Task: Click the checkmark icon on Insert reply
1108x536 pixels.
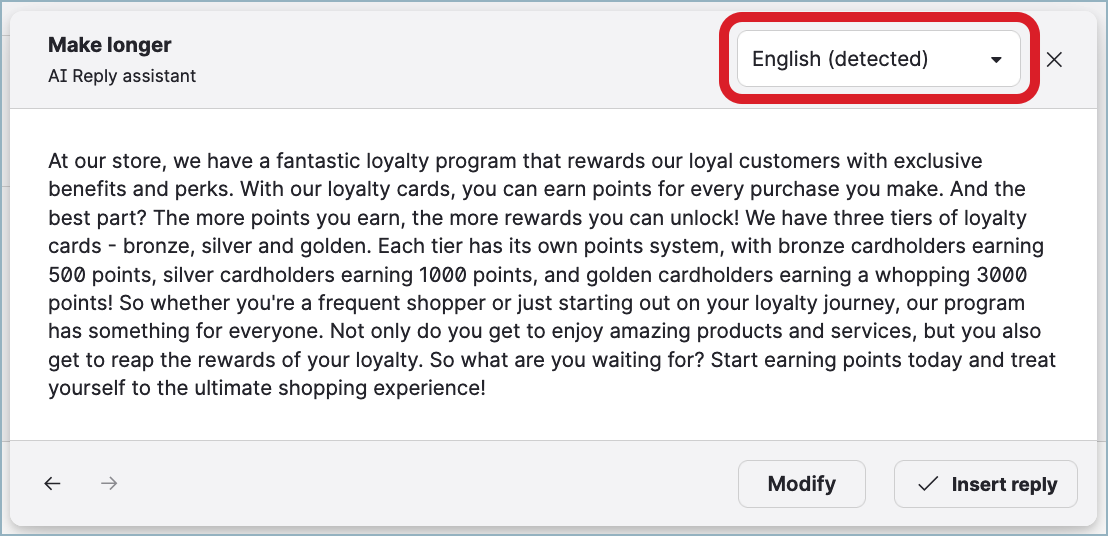Action: click(x=928, y=484)
